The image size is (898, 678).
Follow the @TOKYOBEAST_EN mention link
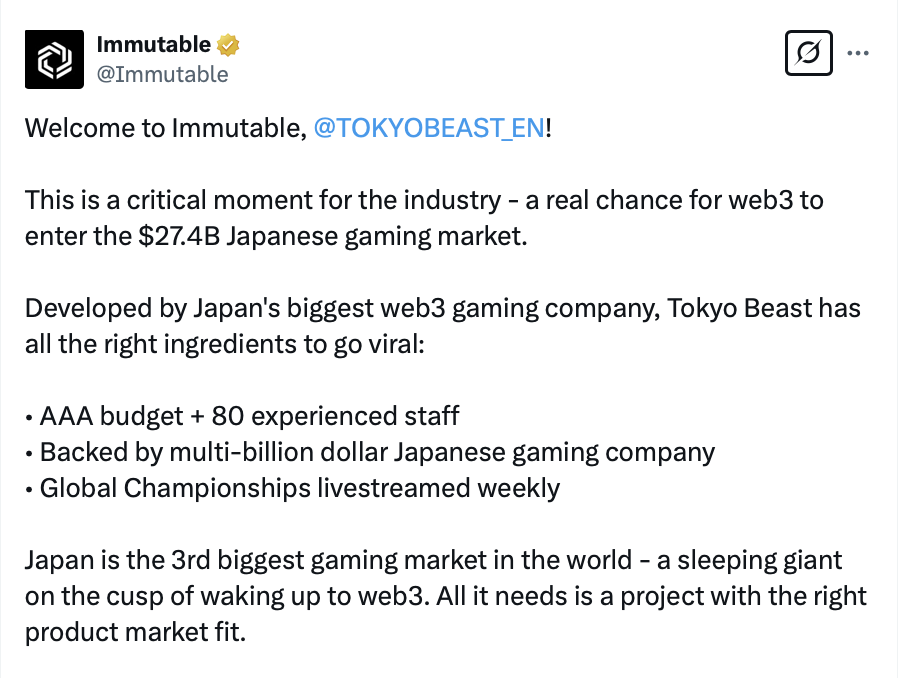coord(429,130)
